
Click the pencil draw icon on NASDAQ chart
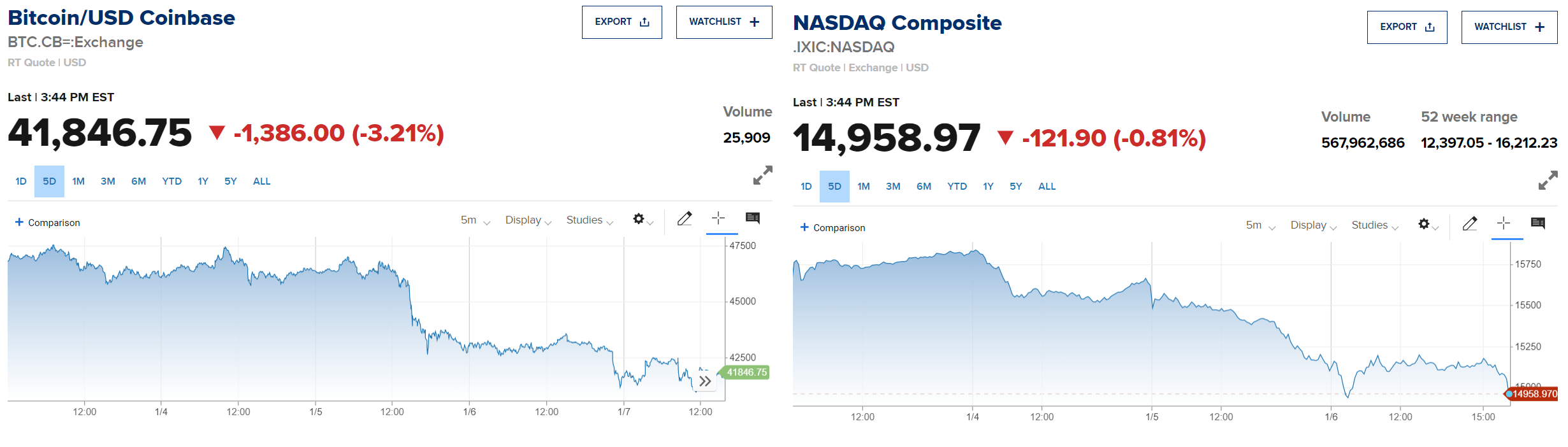point(1470,223)
